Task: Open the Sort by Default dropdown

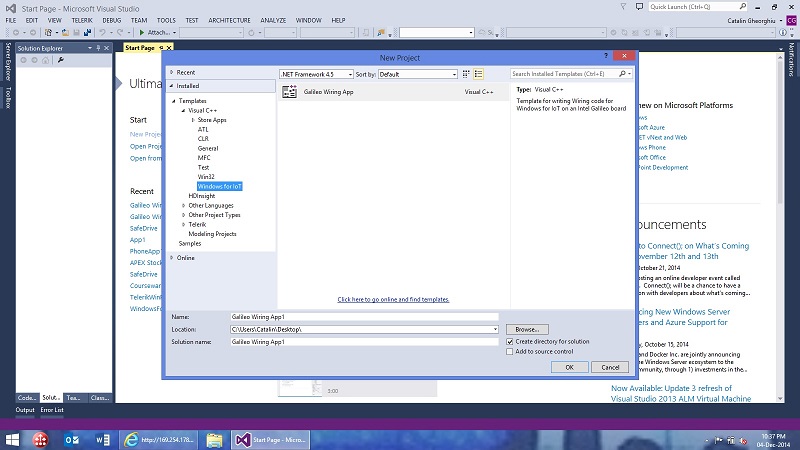Action: coord(417,74)
